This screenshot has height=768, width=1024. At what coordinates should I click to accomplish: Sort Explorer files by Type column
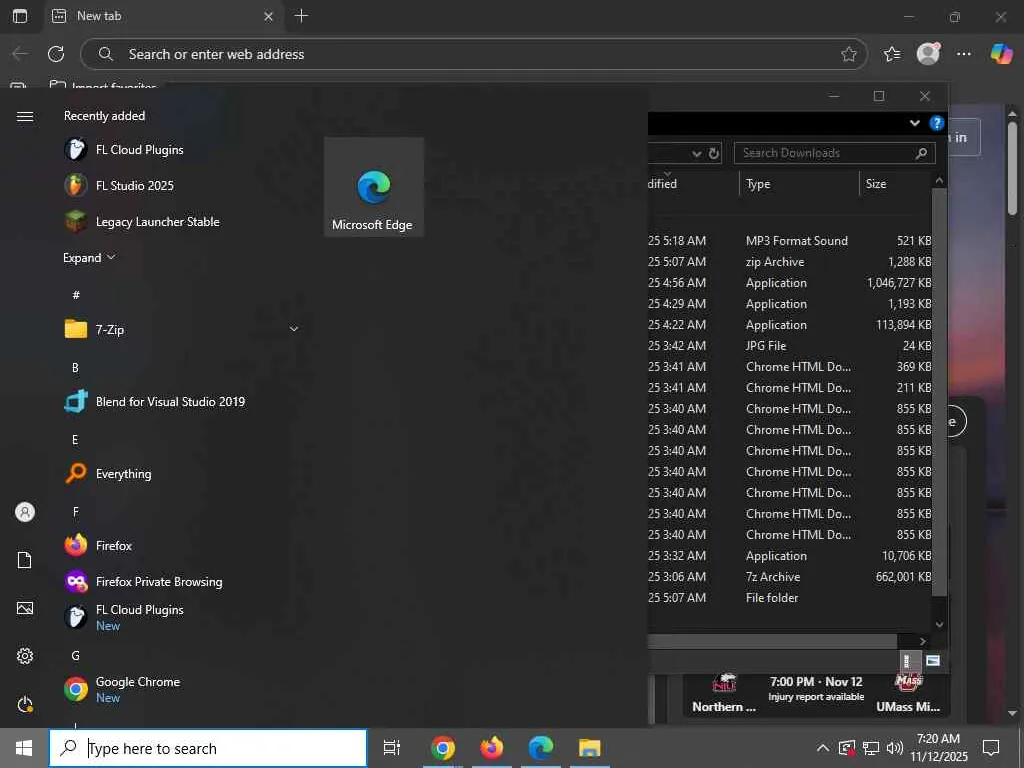(x=799, y=184)
